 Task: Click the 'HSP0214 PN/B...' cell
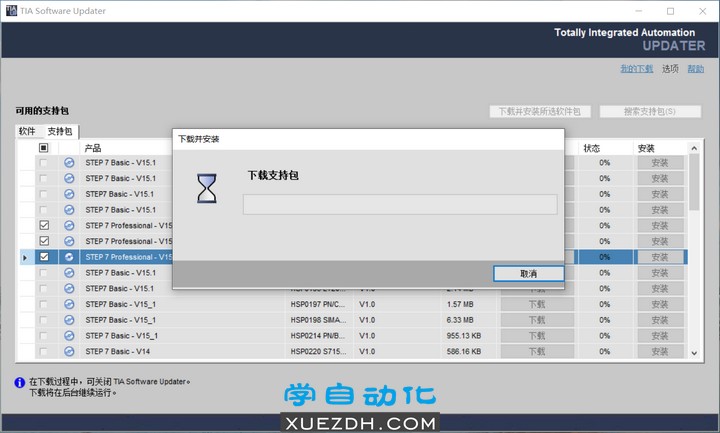tap(318, 336)
